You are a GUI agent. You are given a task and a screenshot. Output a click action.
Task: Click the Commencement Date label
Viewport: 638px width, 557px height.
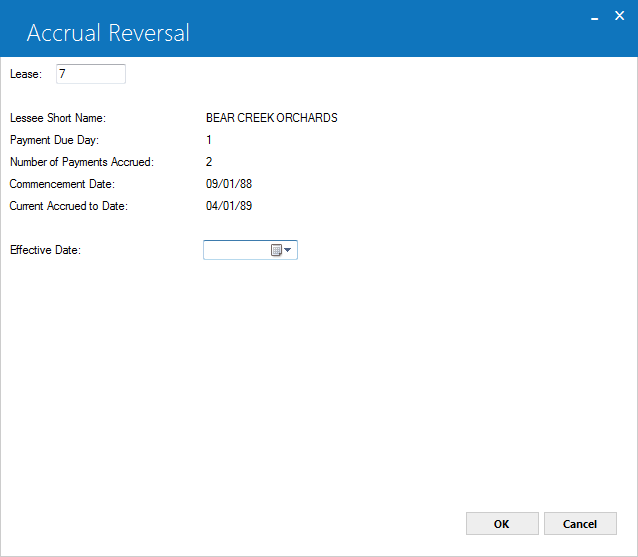pos(62,184)
